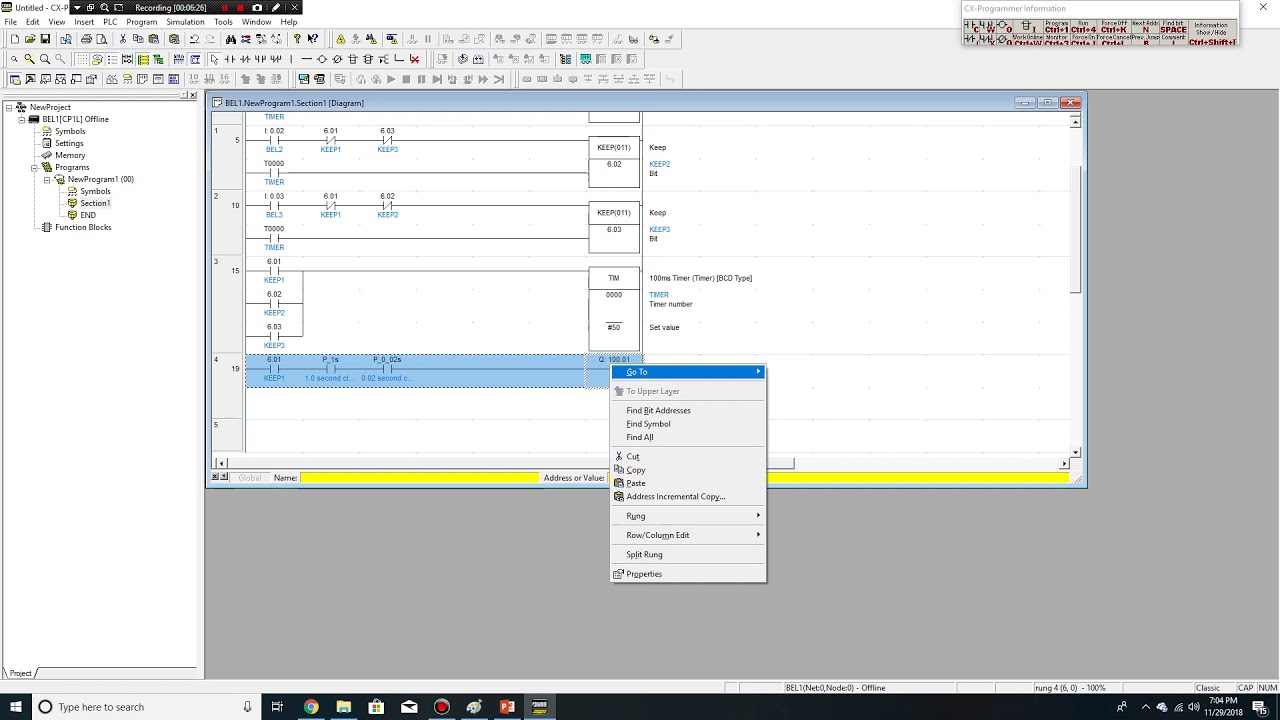Viewport: 1280px width, 720px height.
Task: Toggle the Information Show/Hide button
Action: tap(1211, 33)
